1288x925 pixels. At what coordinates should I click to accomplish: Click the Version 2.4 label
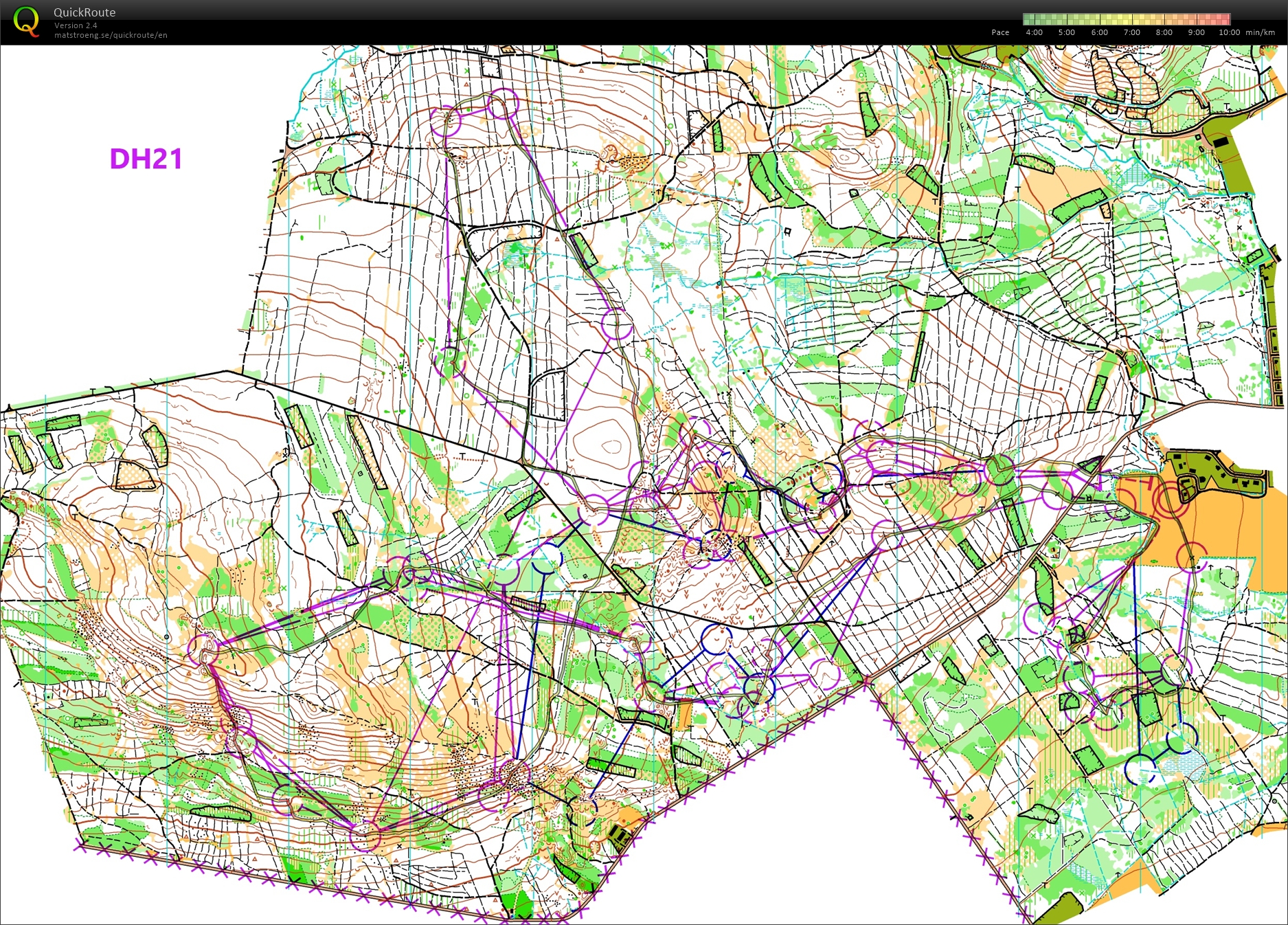tap(76, 25)
